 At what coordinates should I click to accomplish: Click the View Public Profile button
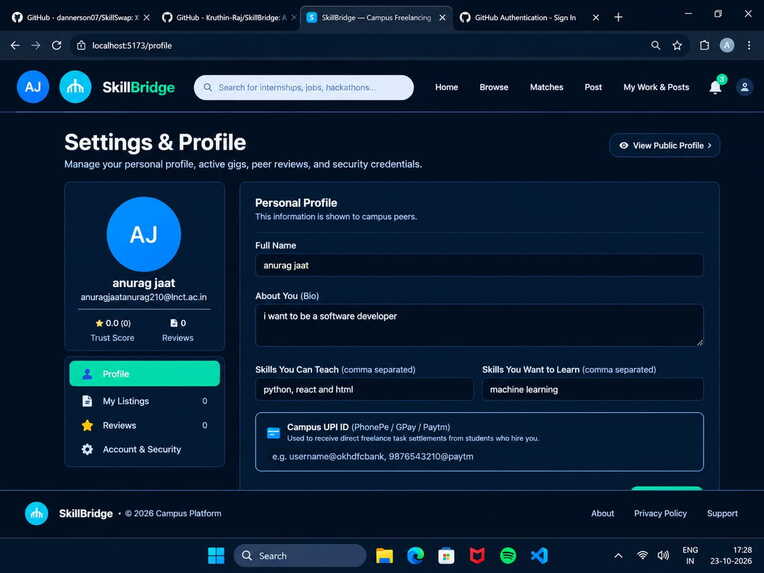(x=665, y=145)
